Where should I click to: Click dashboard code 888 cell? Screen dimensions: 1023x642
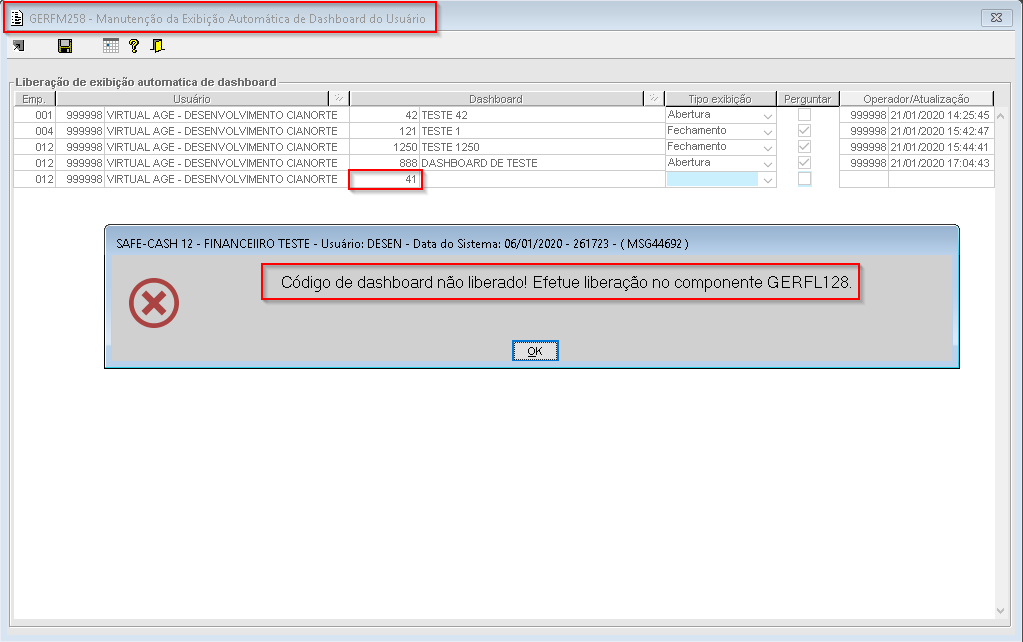click(385, 163)
